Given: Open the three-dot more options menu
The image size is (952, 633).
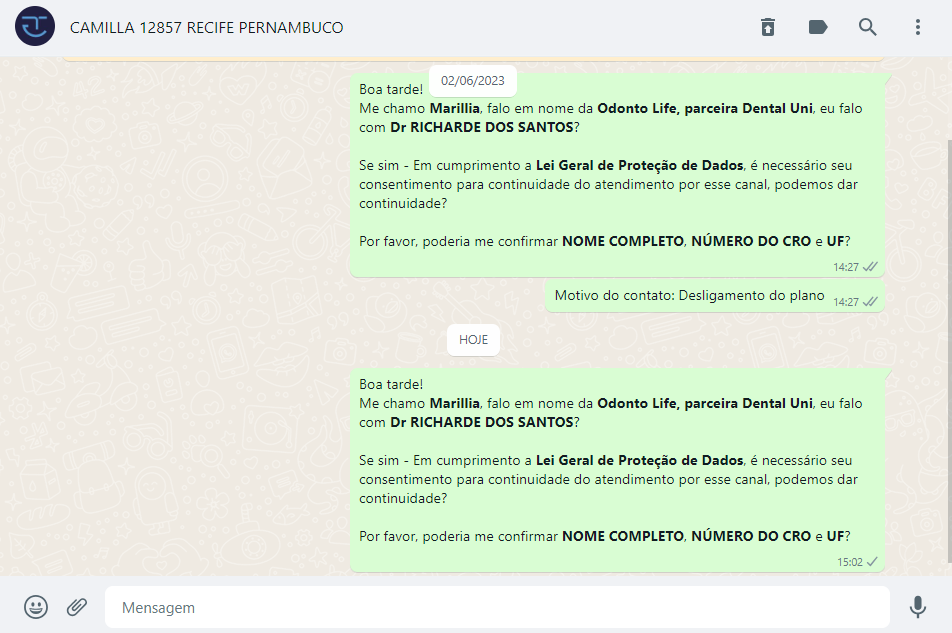Looking at the screenshot, I should pyautogui.click(x=918, y=27).
